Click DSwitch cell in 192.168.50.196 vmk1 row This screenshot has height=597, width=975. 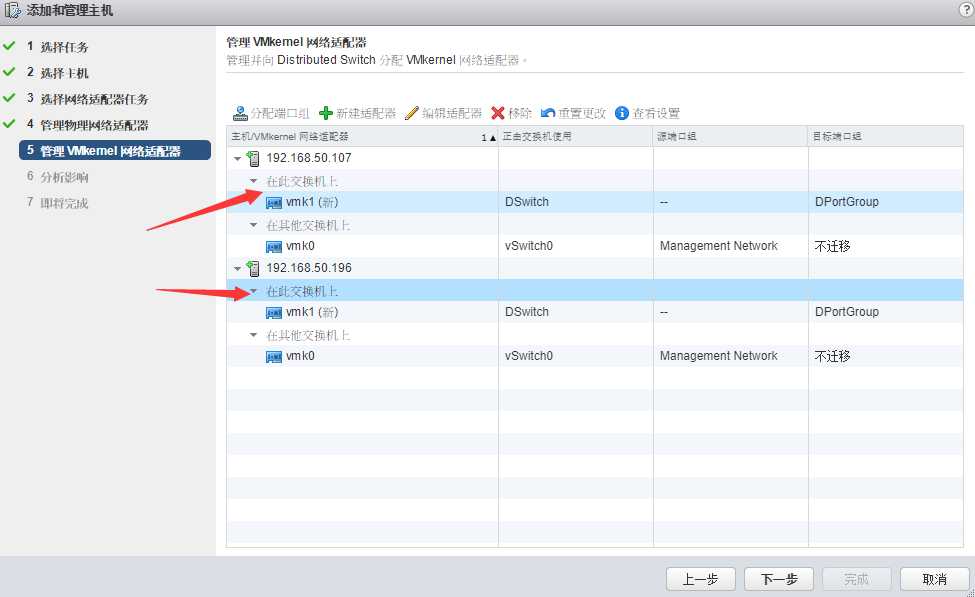pos(527,312)
